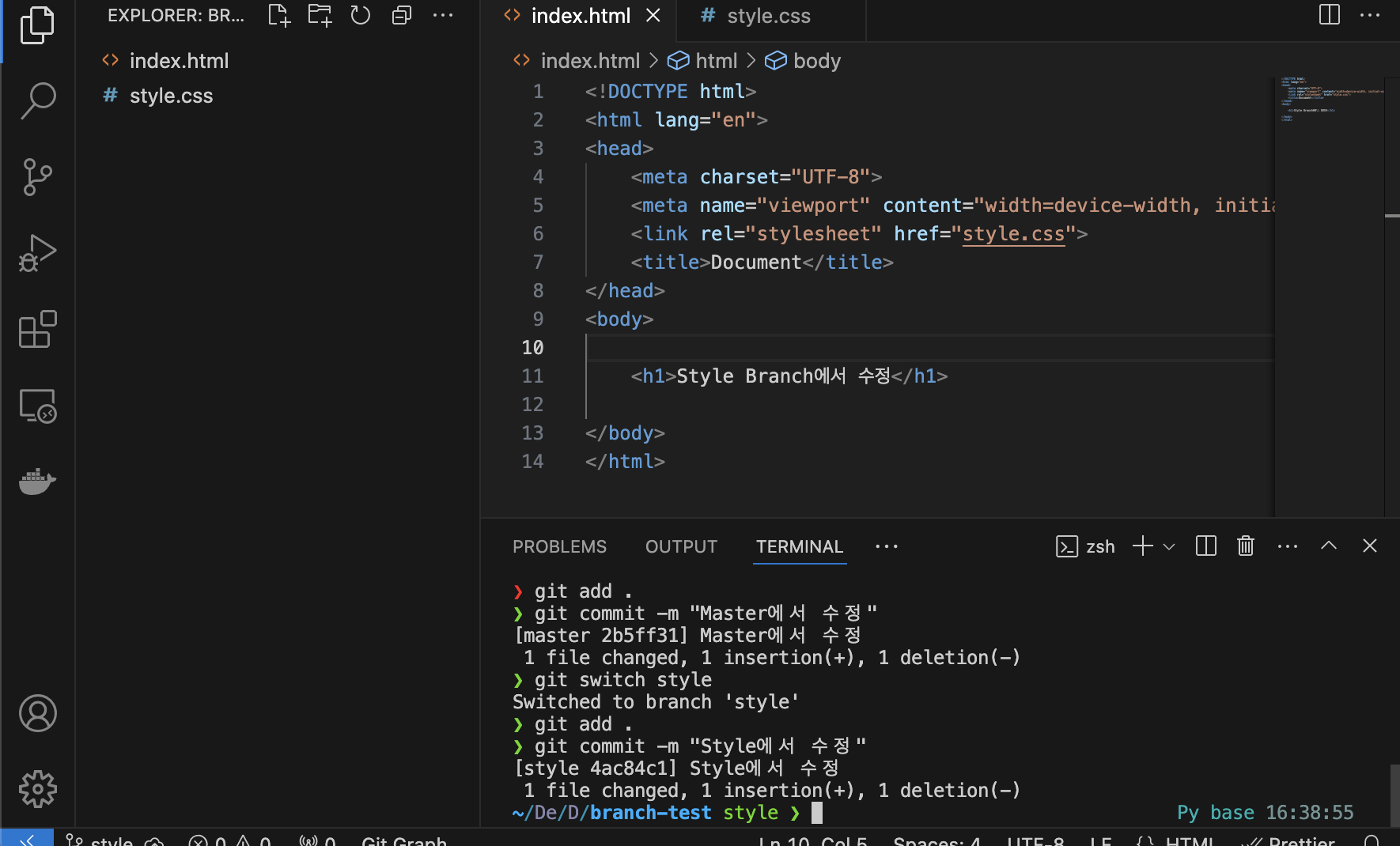Click the Prettier status bar item

1289,840
